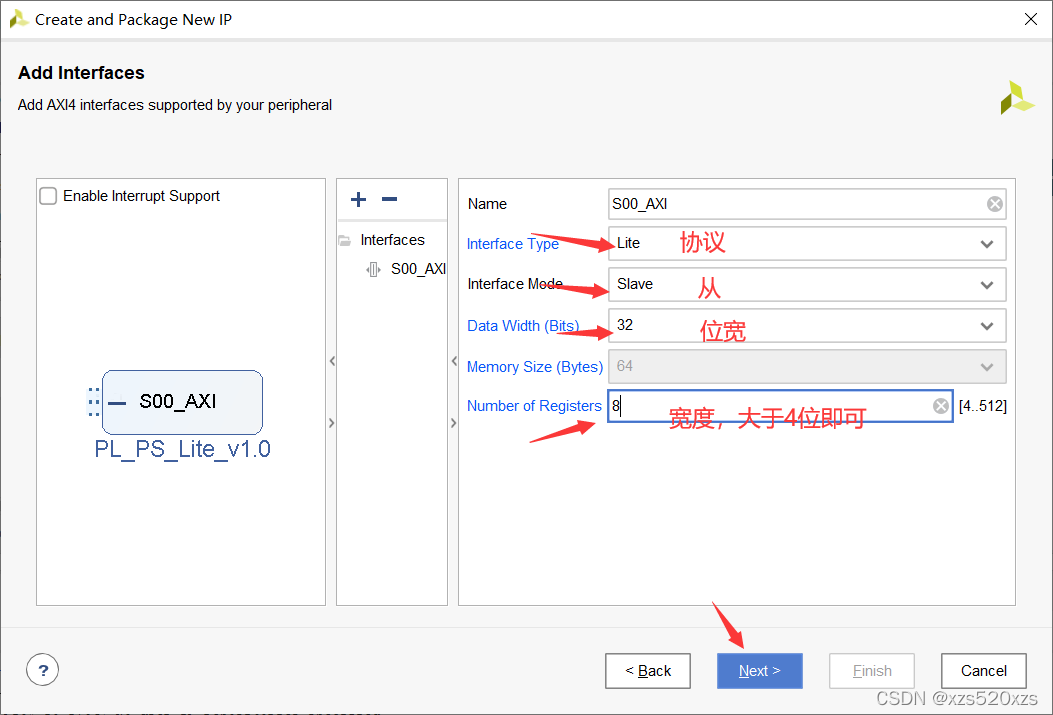Select the S00_AXI block in IP preview

click(182, 402)
